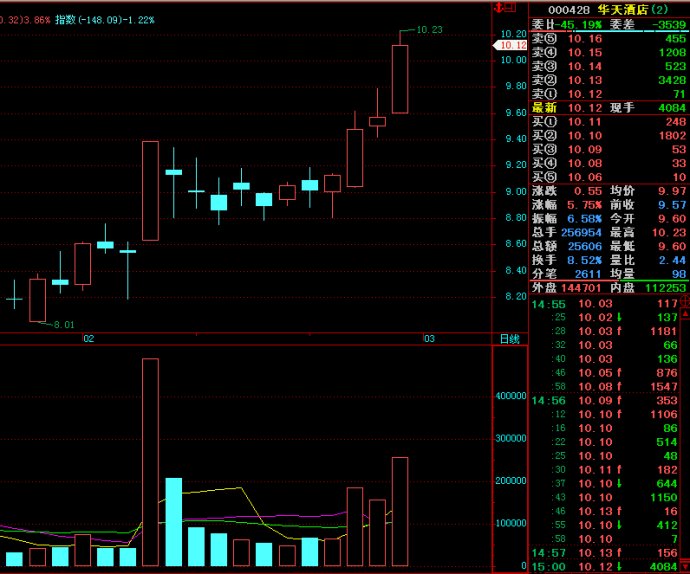
Task: Select stock code 000428 in the header
Action: pos(569,10)
